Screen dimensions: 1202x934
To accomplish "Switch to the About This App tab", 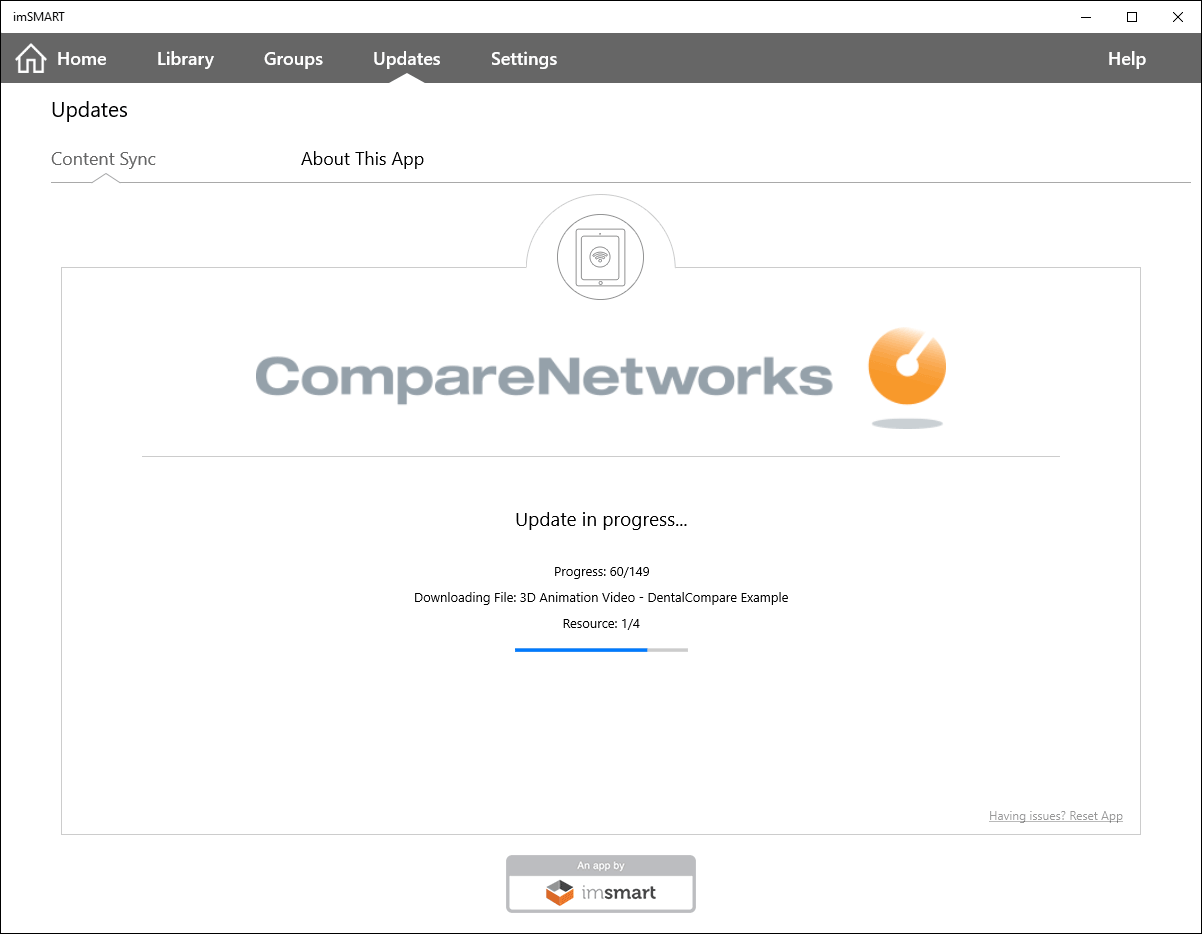I will [362, 159].
